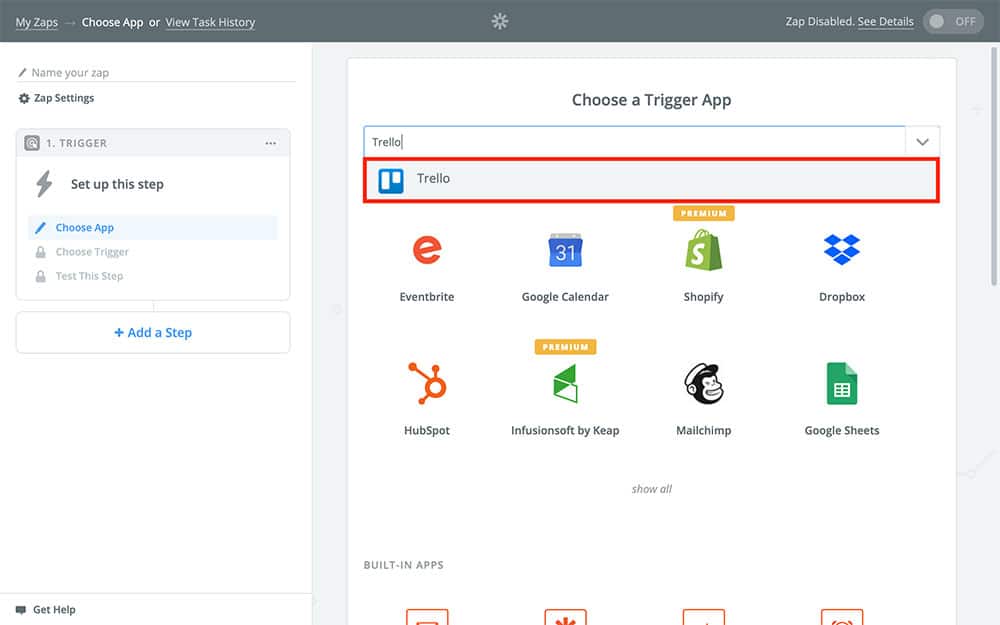
Task: Open the View Task History link
Action: coord(210,22)
